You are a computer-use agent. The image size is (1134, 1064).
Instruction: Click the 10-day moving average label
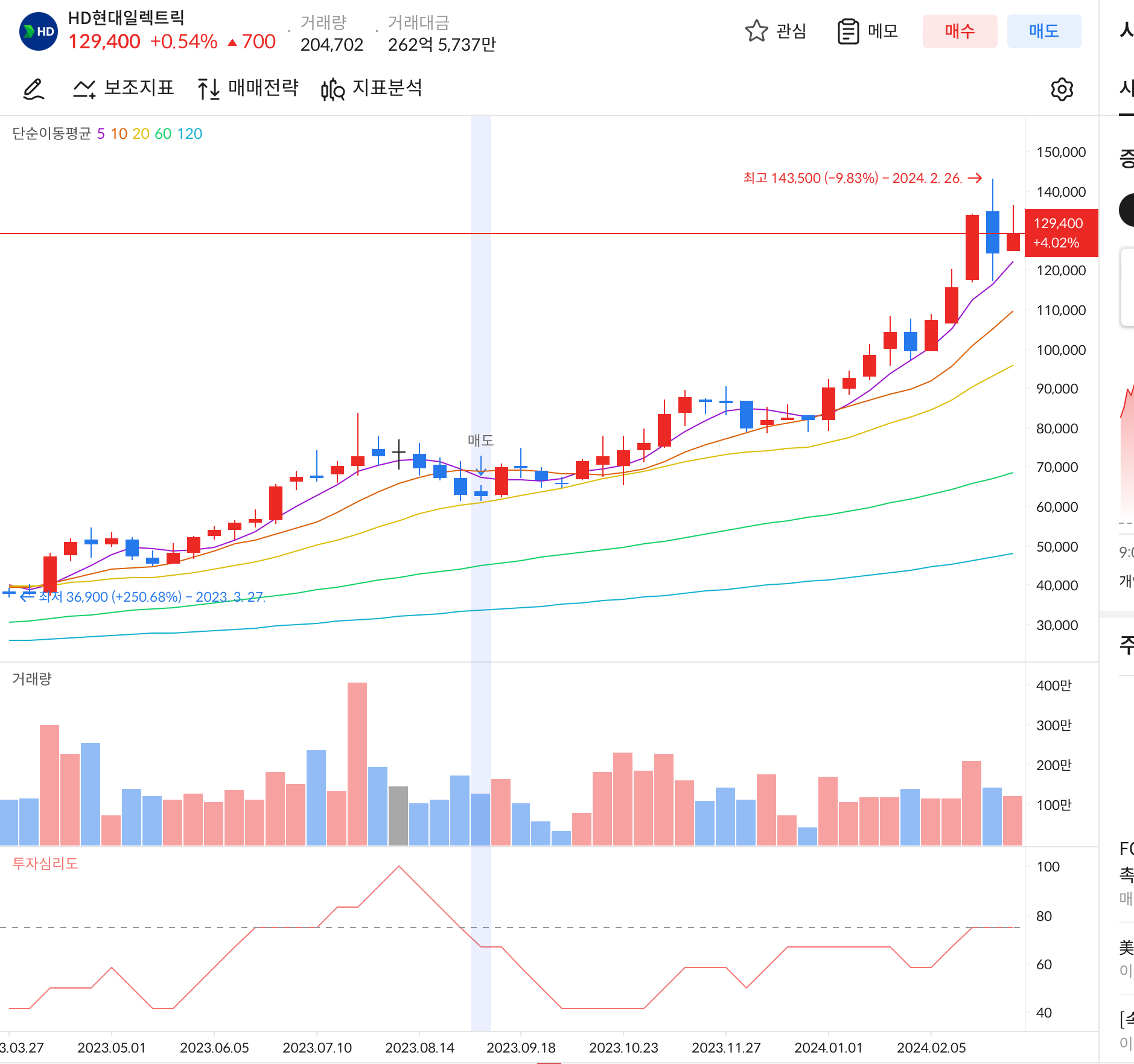(119, 133)
